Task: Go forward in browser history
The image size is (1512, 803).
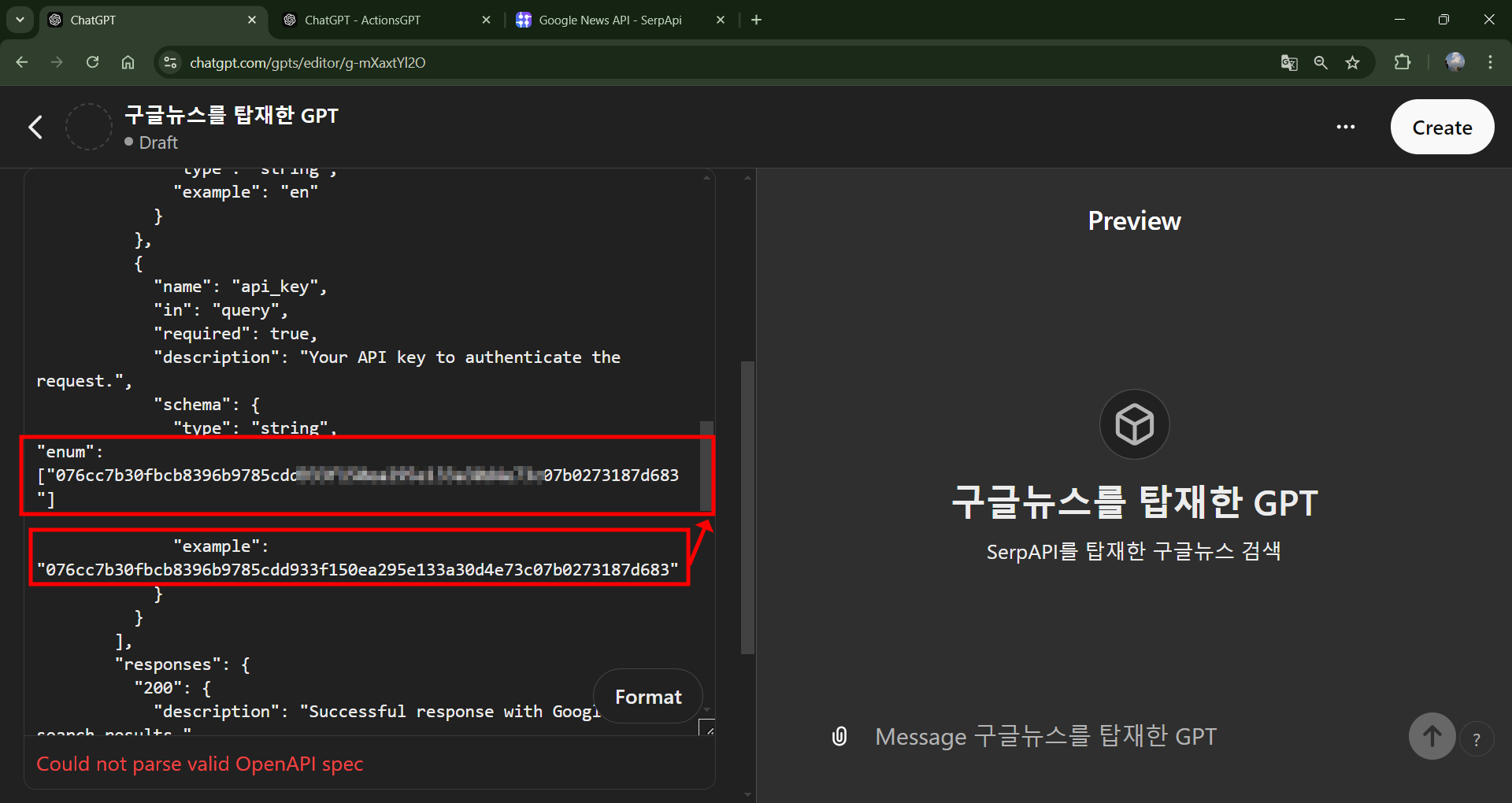Action: pos(57,62)
